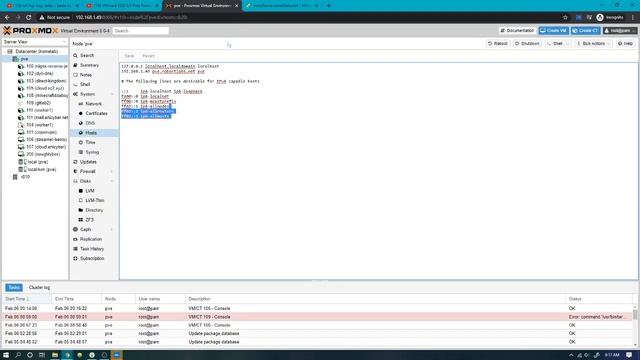Open the Search item in node menu
Screen dimensions: 640x360
(x=87, y=56)
